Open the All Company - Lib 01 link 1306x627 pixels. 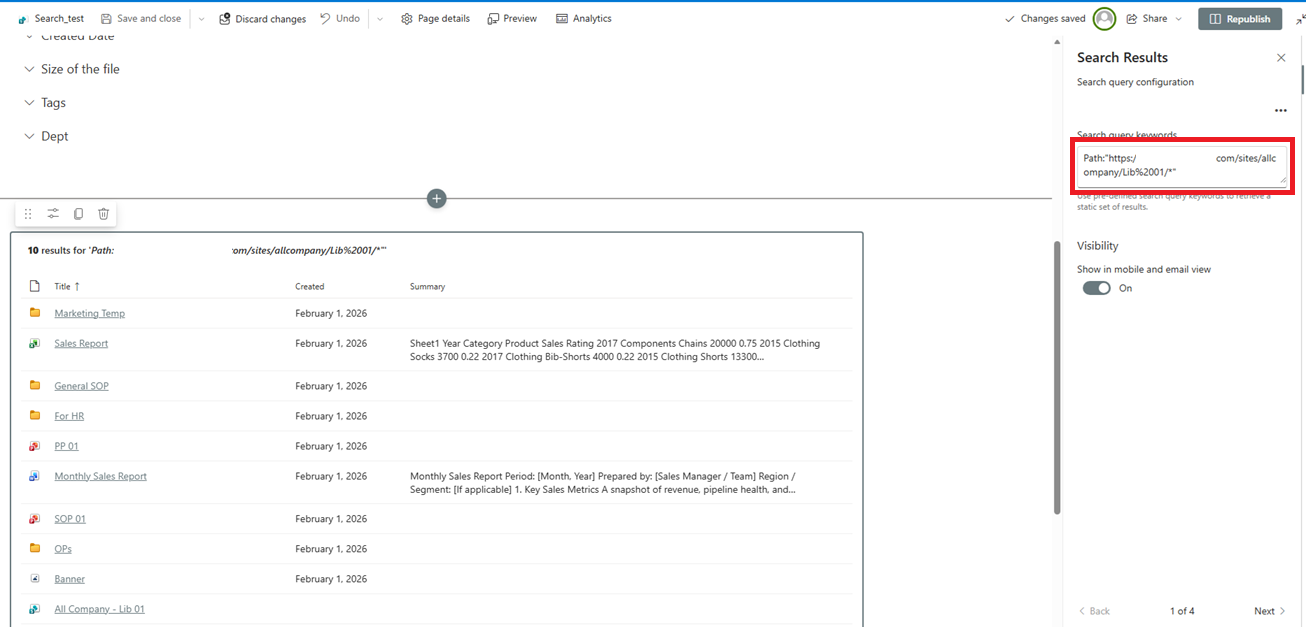[99, 609]
